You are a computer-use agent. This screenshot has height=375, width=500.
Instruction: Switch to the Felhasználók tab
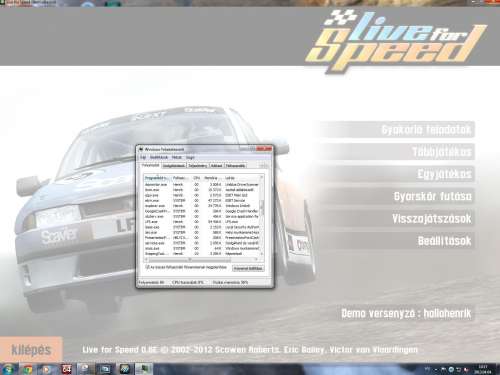click(x=236, y=165)
